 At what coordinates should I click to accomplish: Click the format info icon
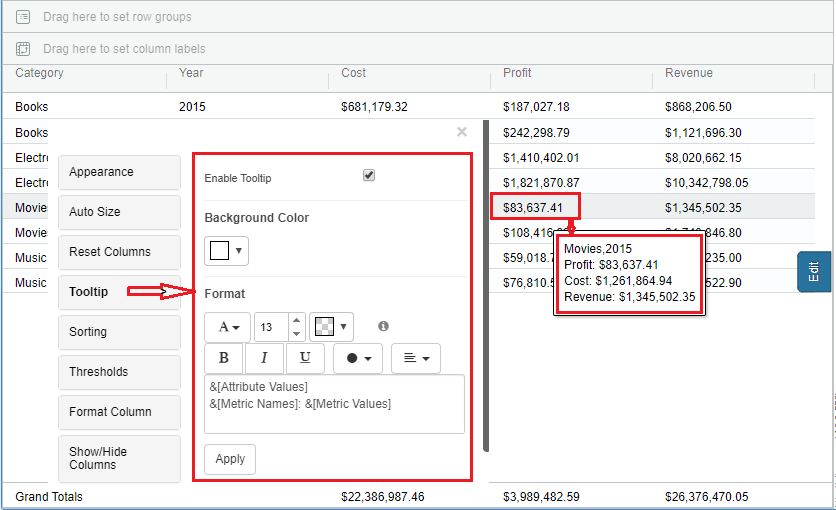pos(383,326)
